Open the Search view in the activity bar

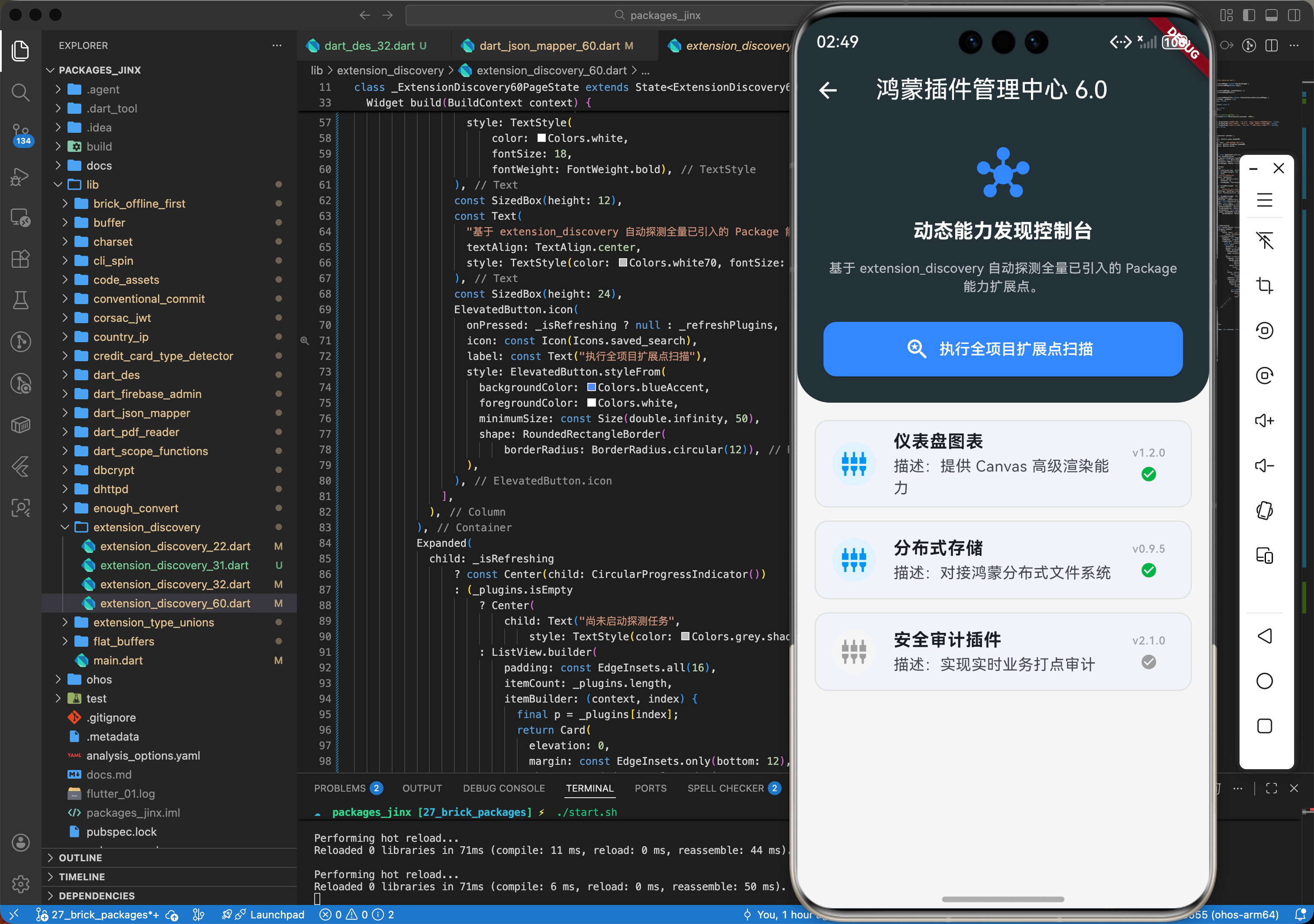[x=21, y=92]
